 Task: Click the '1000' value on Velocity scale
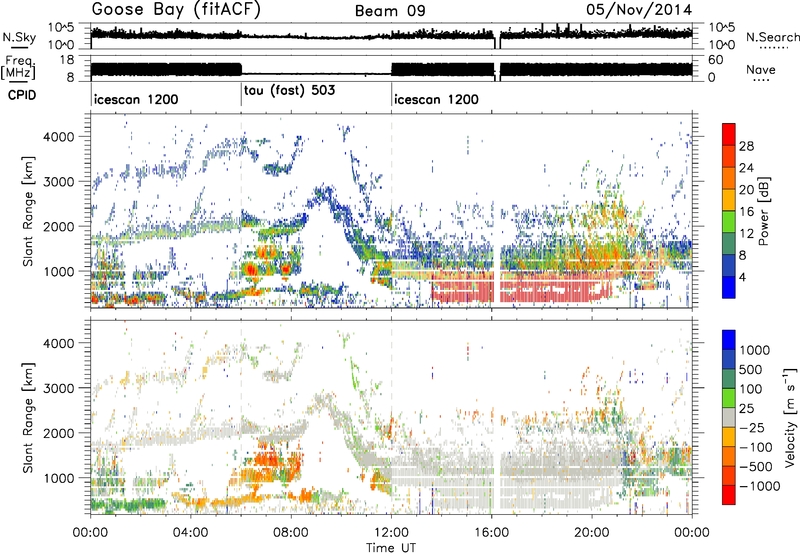[x=755, y=350]
